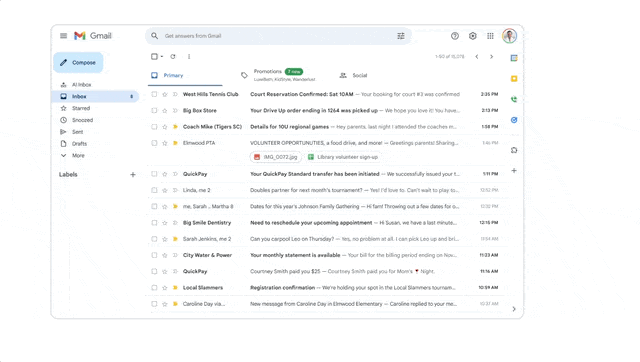Open Gmail settings gear icon

473,36
